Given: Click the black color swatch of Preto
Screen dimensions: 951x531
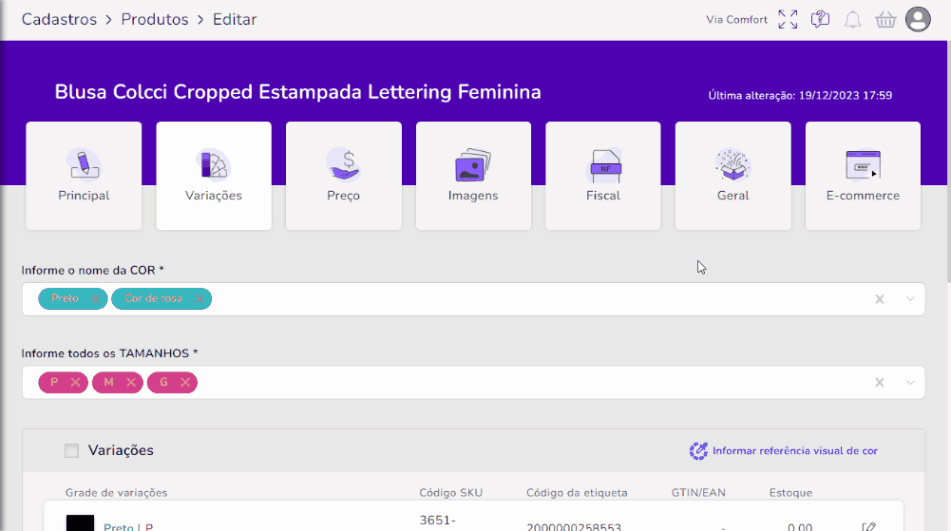Looking at the screenshot, I should (80, 523).
